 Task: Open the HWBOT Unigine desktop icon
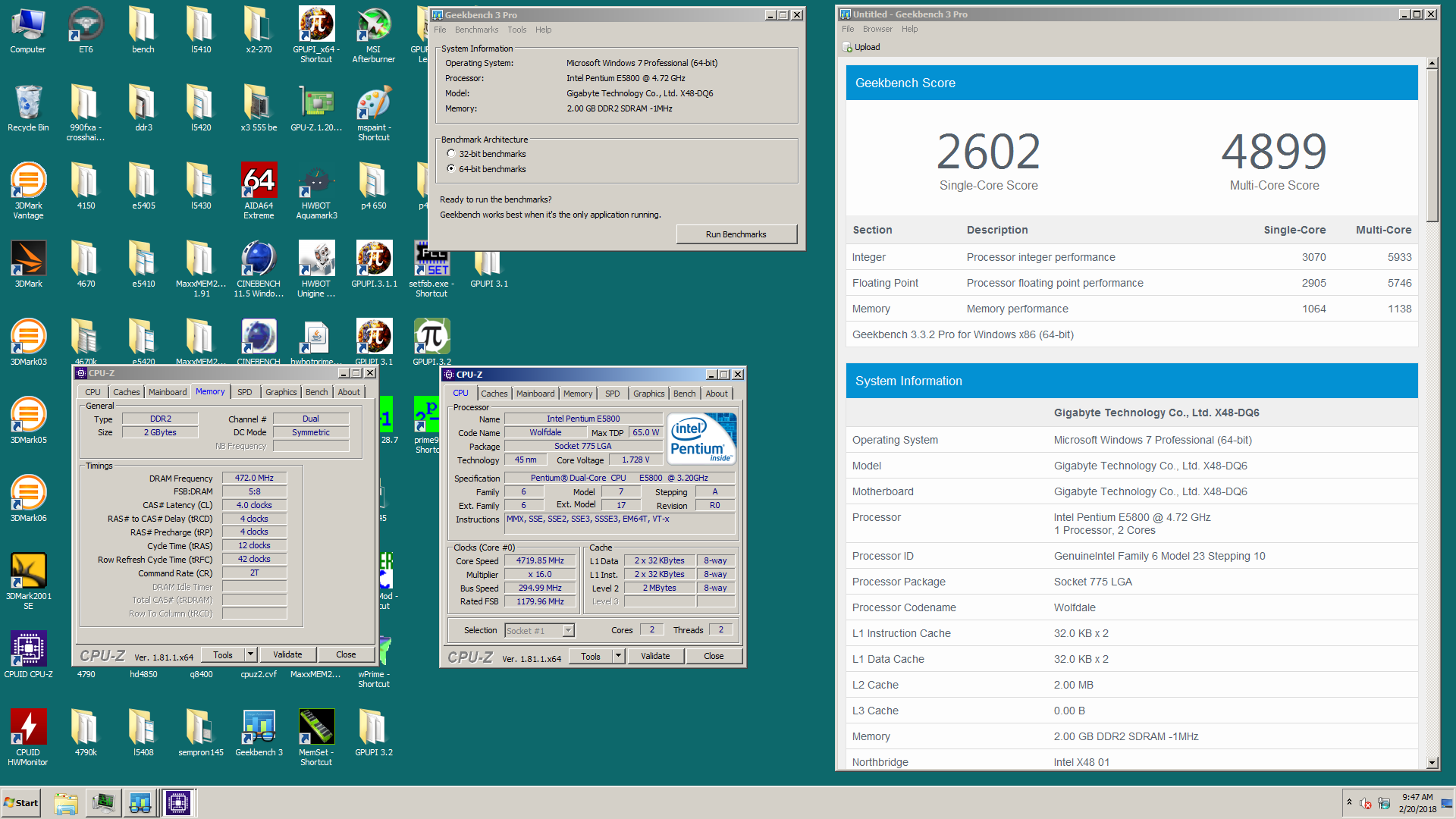(316, 269)
